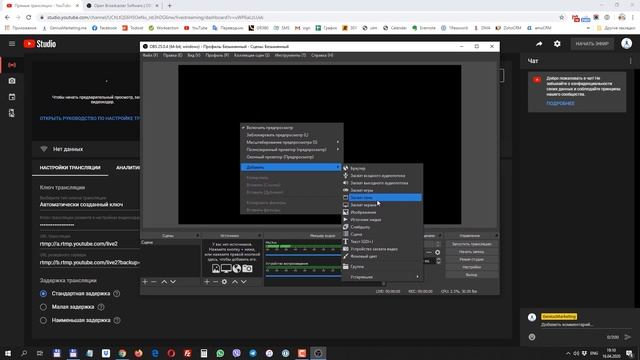Open the OBS Инструменты menu
The width and height of the screenshot is (640, 360).
pyautogui.click(x=290, y=55)
